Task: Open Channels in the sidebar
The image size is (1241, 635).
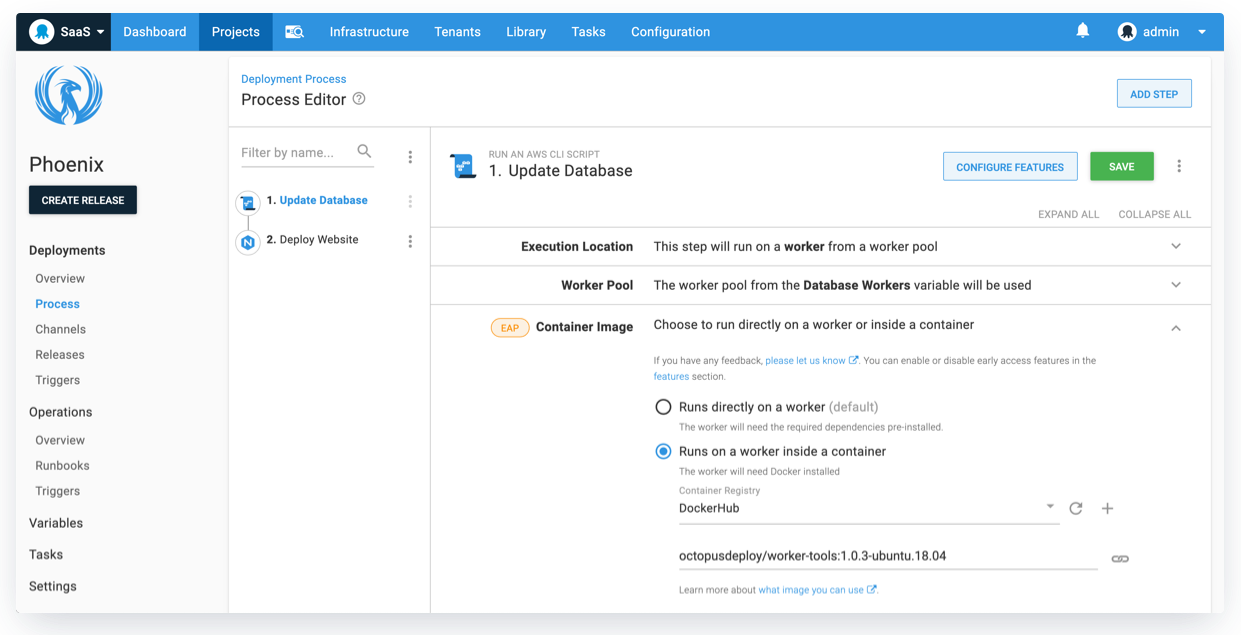Action: pos(61,329)
